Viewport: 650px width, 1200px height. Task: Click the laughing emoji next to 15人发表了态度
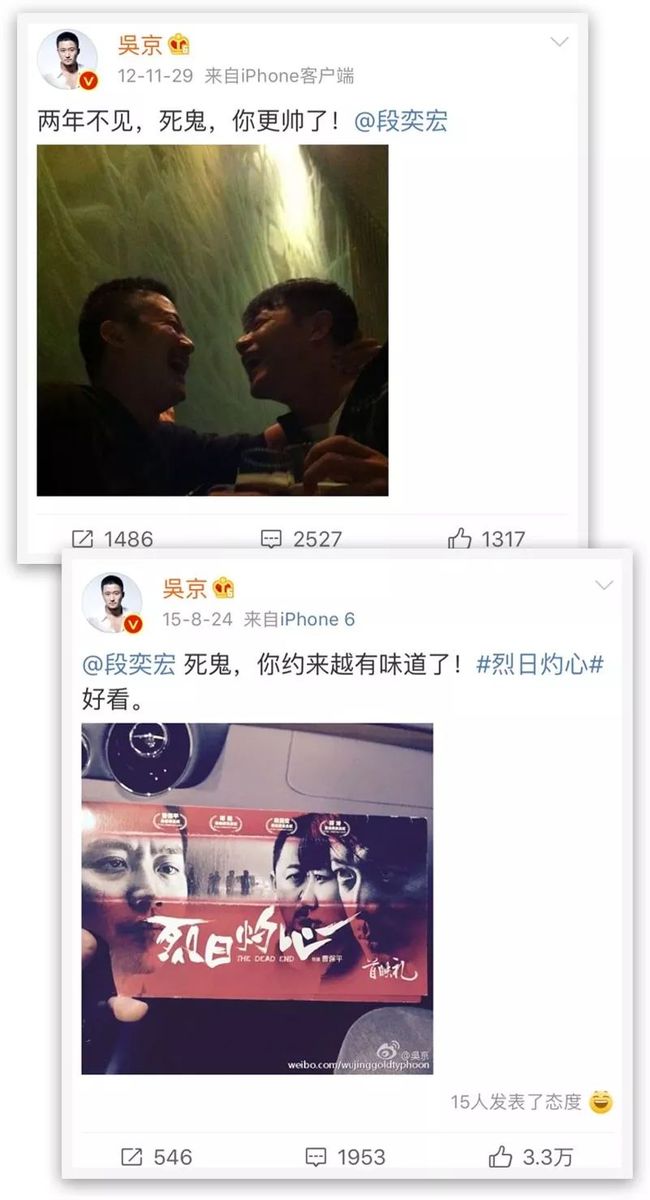tap(601, 1102)
